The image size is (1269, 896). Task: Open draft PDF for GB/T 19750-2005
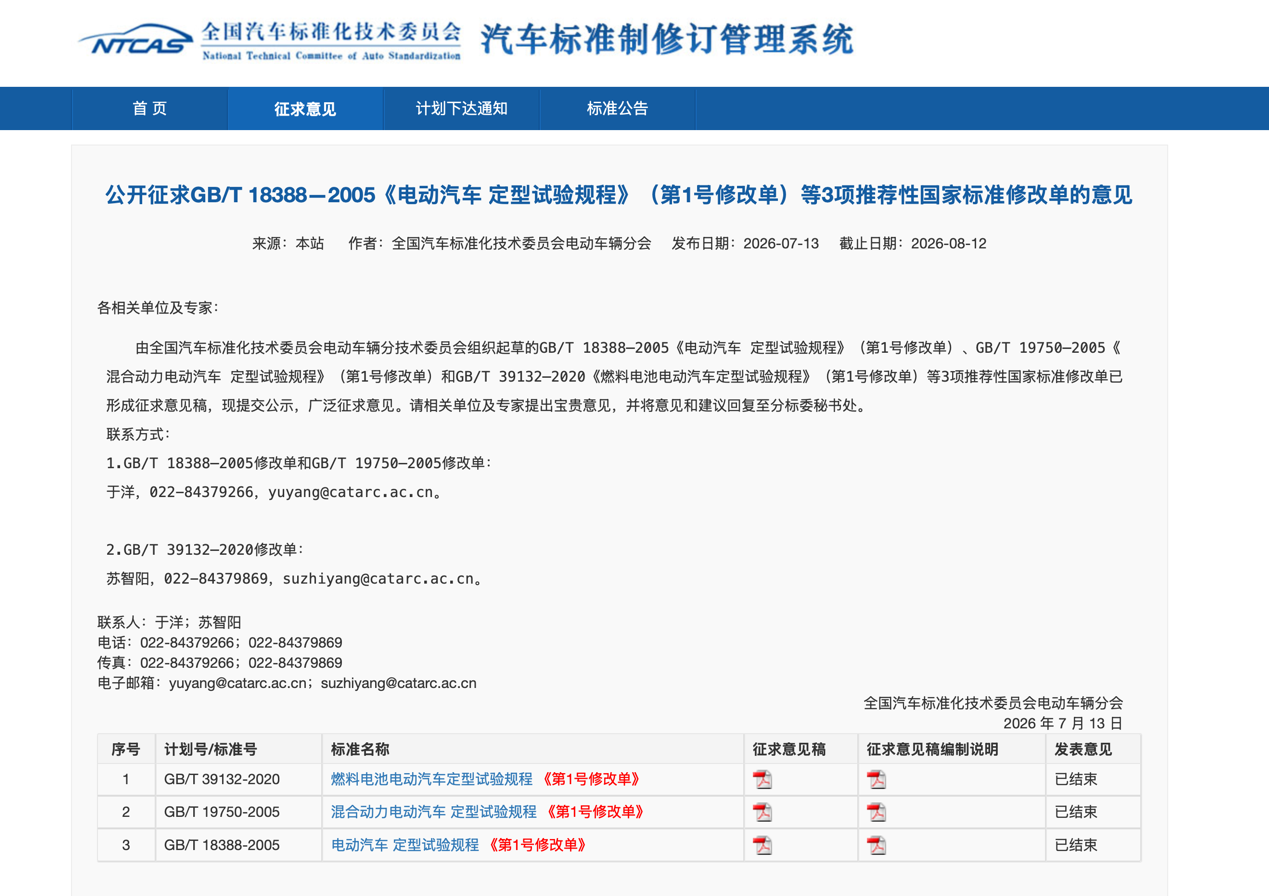[763, 812]
